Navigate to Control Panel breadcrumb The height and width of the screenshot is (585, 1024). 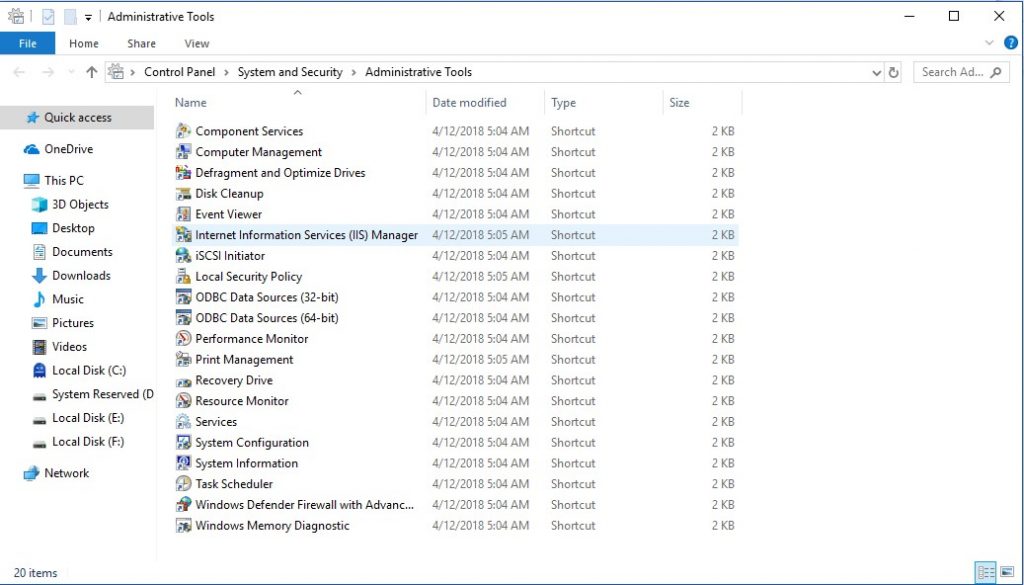180,72
